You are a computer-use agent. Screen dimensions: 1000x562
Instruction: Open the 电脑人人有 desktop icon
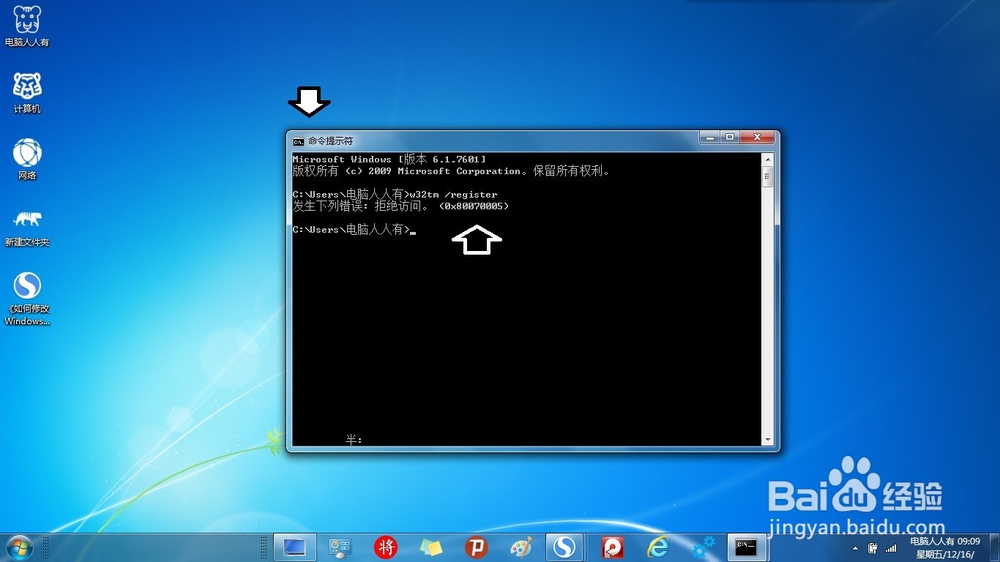pyautogui.click(x=27, y=26)
